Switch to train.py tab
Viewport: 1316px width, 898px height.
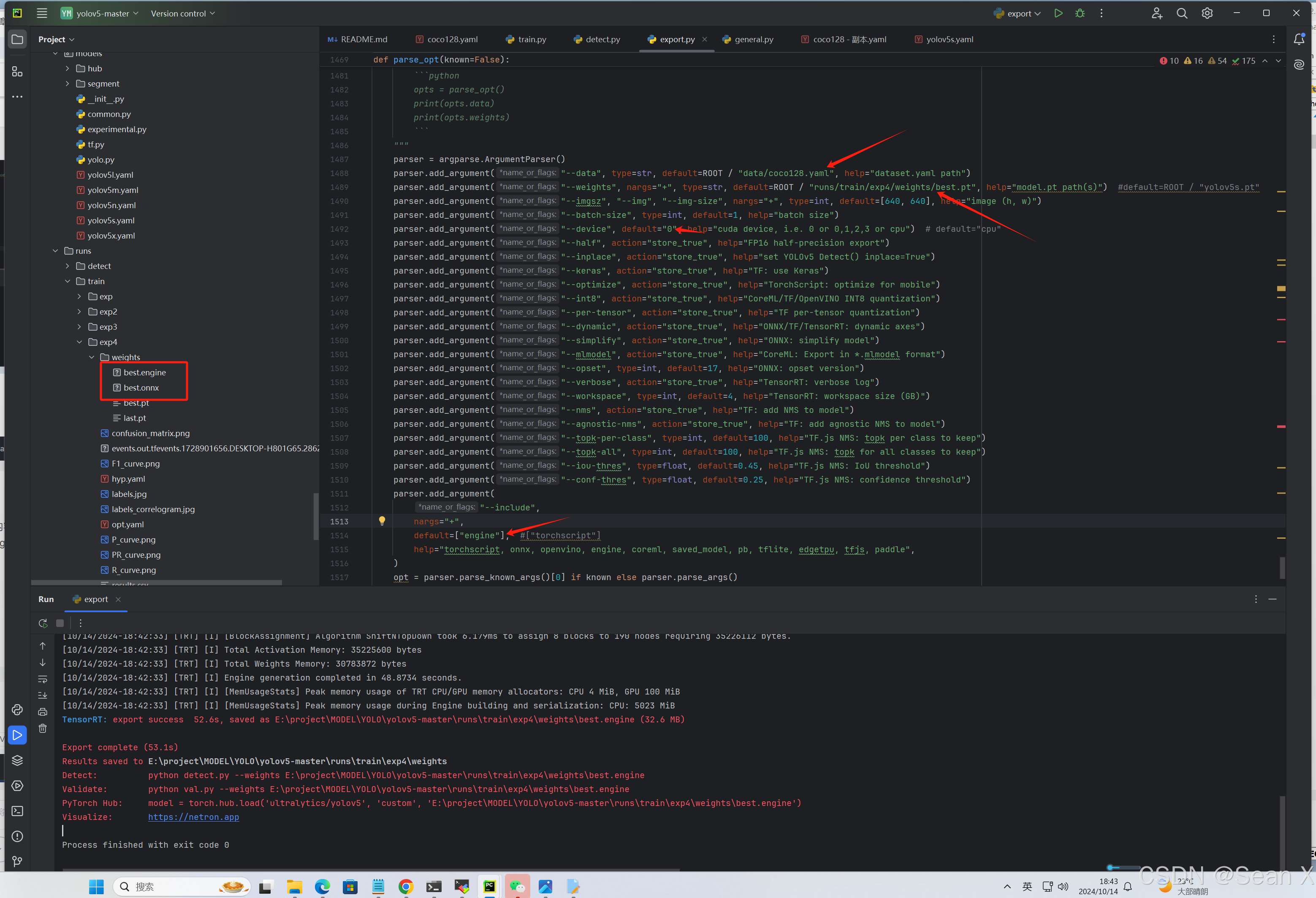click(526, 39)
